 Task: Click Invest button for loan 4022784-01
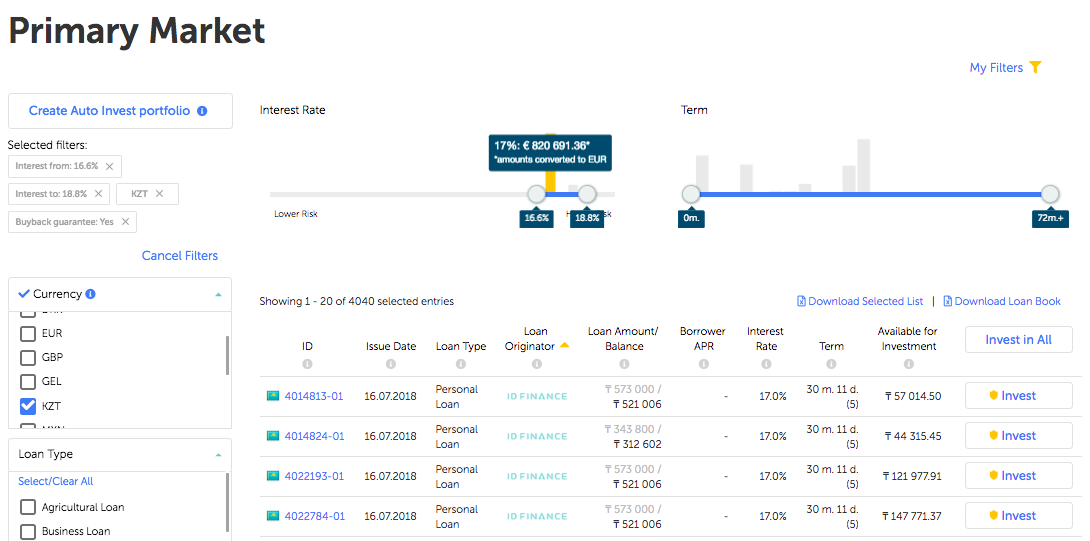(x=1018, y=516)
